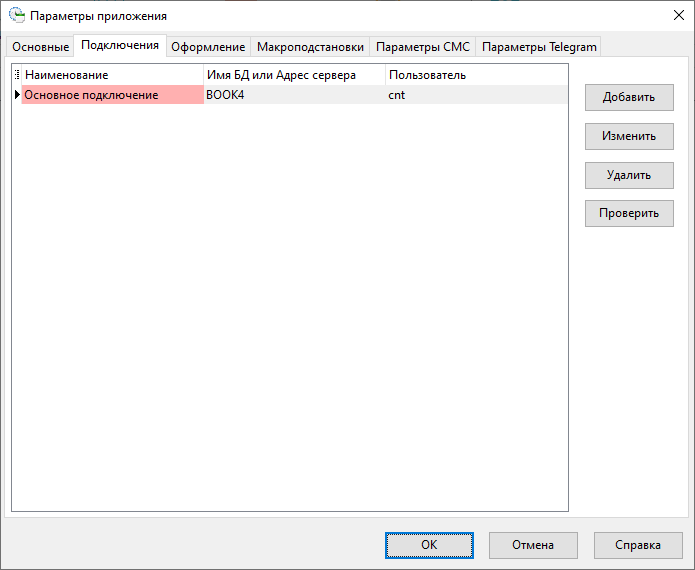This screenshot has height=570, width=695.
Task: Select the BOOK4 database cell
Action: coord(295,95)
